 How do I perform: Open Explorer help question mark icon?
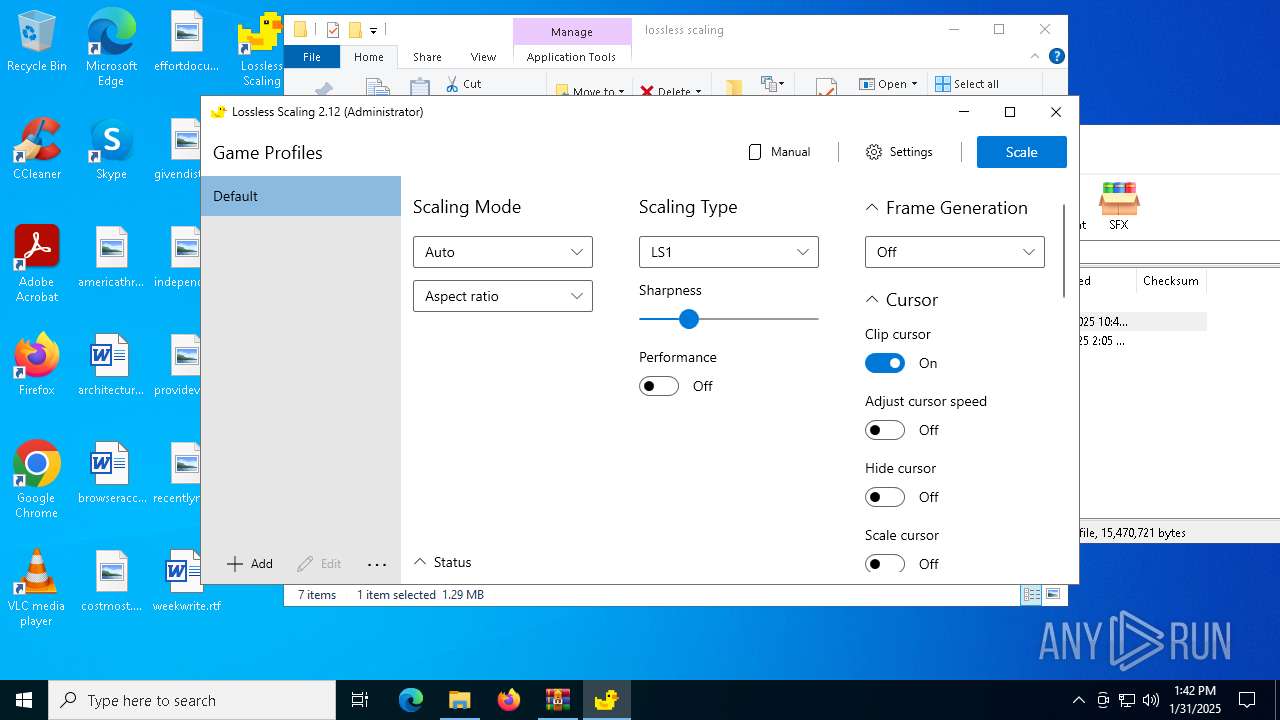[x=1056, y=57]
